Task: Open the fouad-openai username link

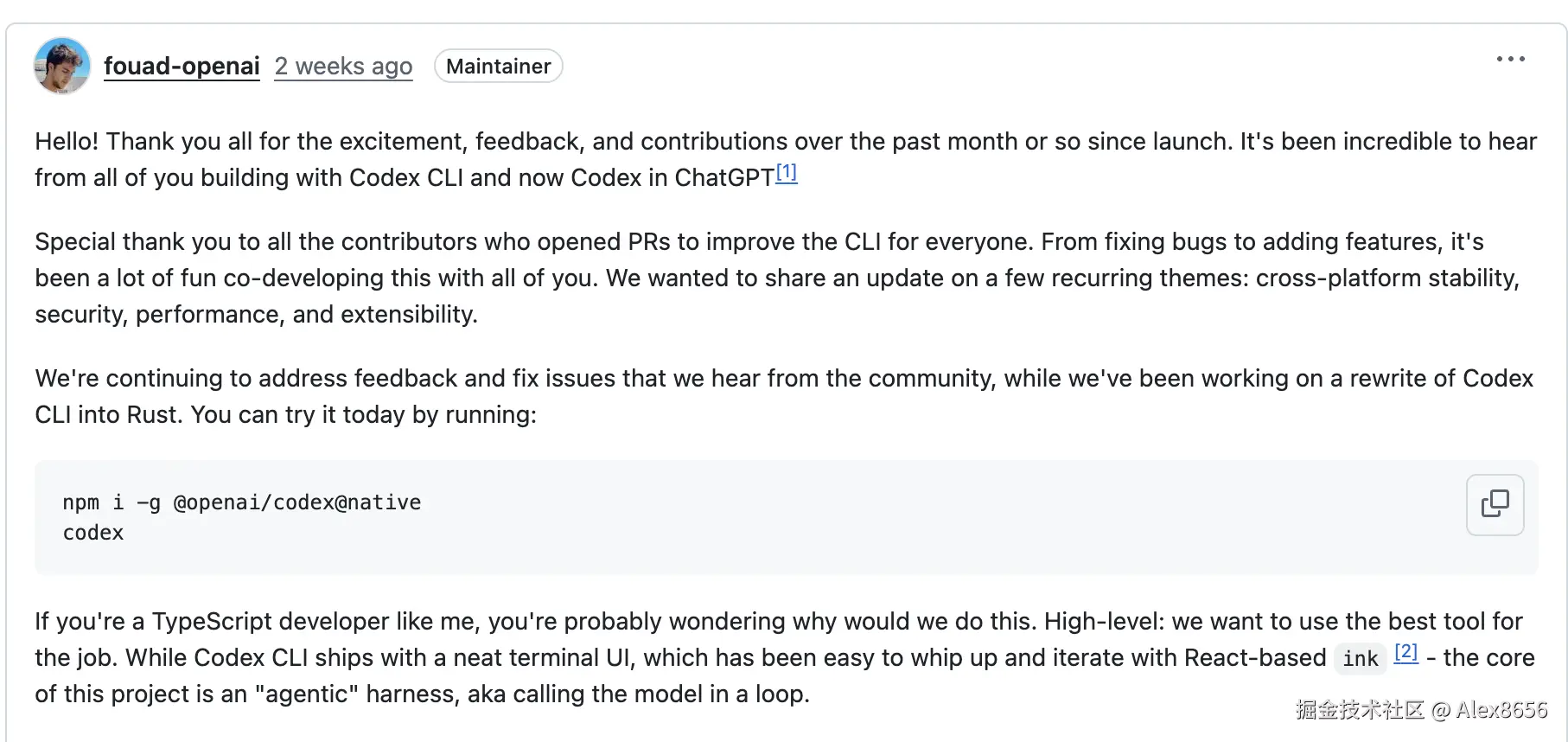Action: click(182, 67)
